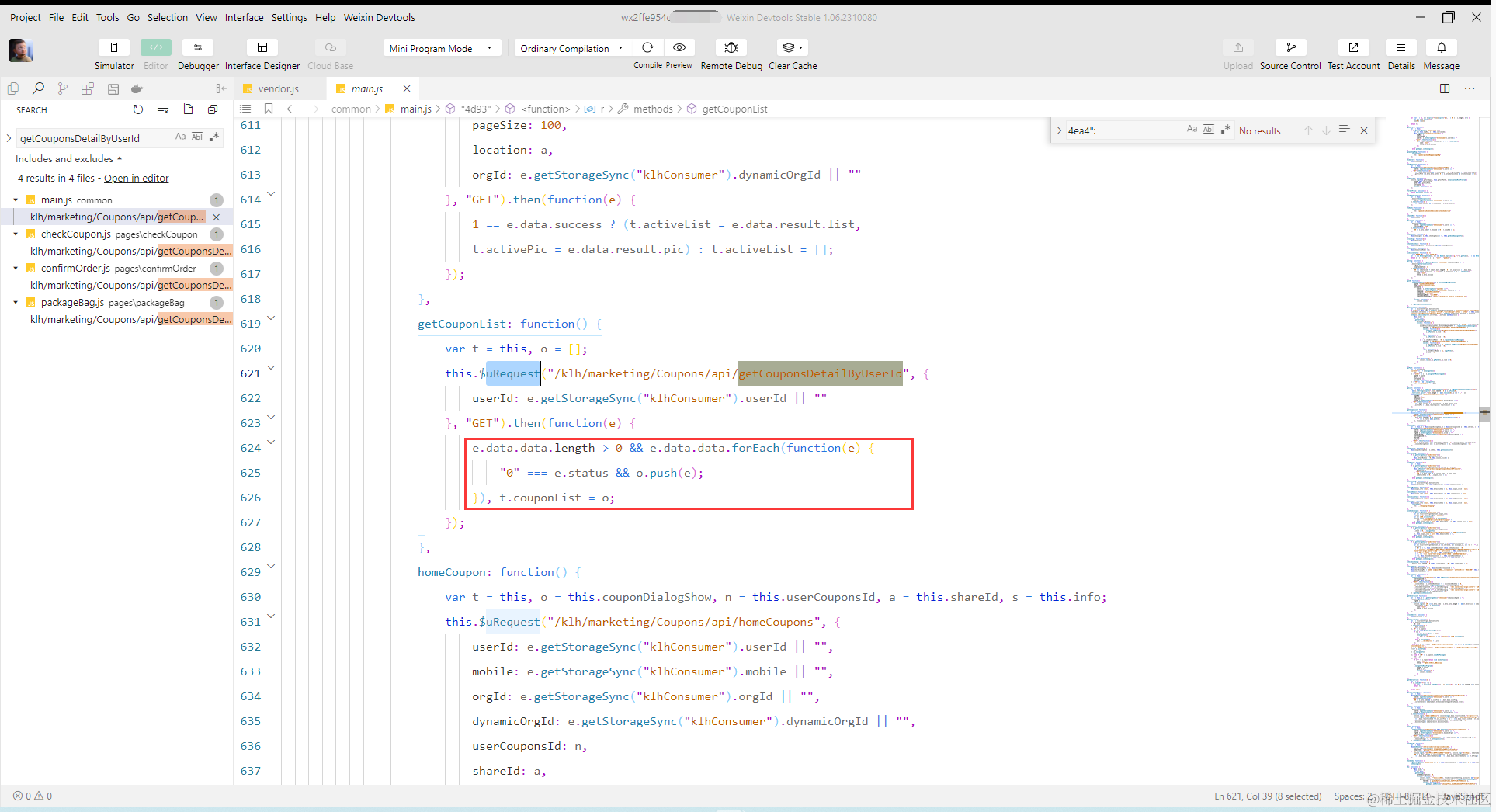
Task: Toggle bookmark icon in editor toolbar
Action: pyautogui.click(x=269, y=109)
